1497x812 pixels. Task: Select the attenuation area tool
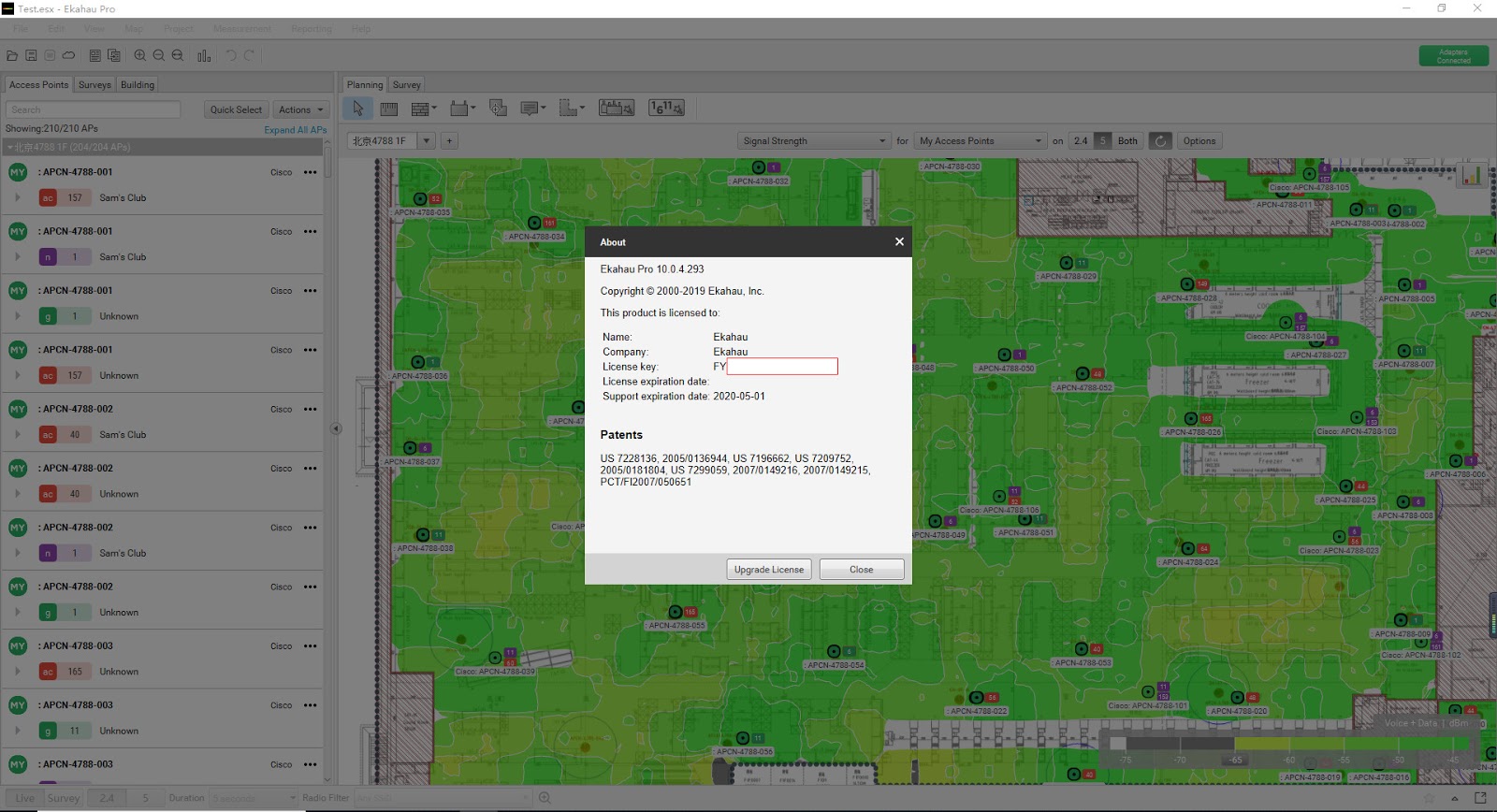coord(463,109)
